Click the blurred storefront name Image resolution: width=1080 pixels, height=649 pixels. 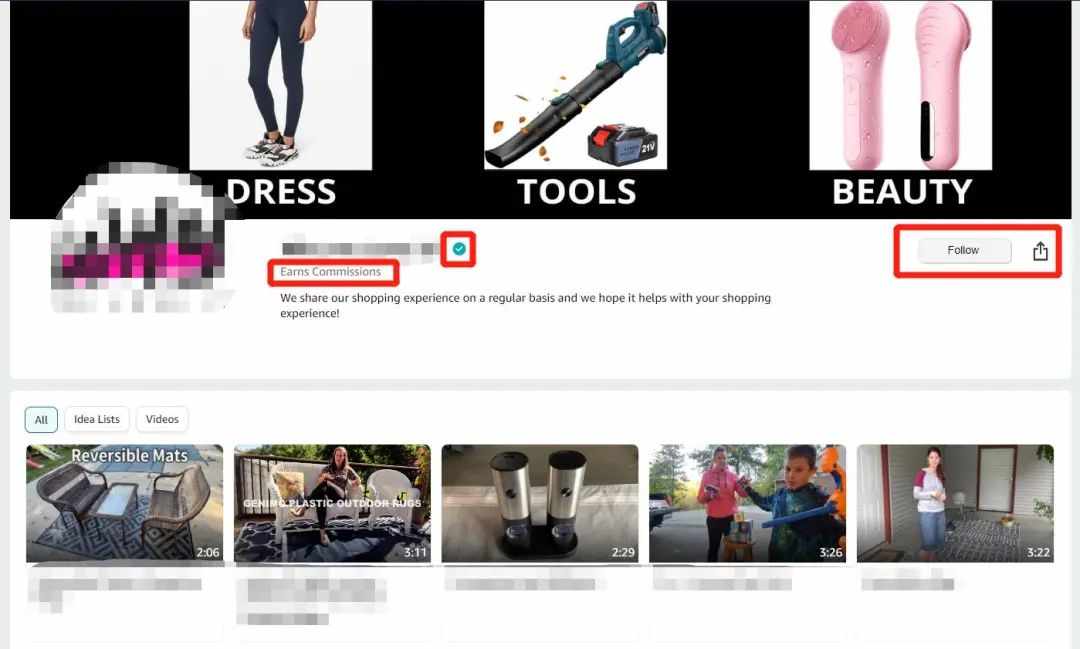click(x=361, y=249)
